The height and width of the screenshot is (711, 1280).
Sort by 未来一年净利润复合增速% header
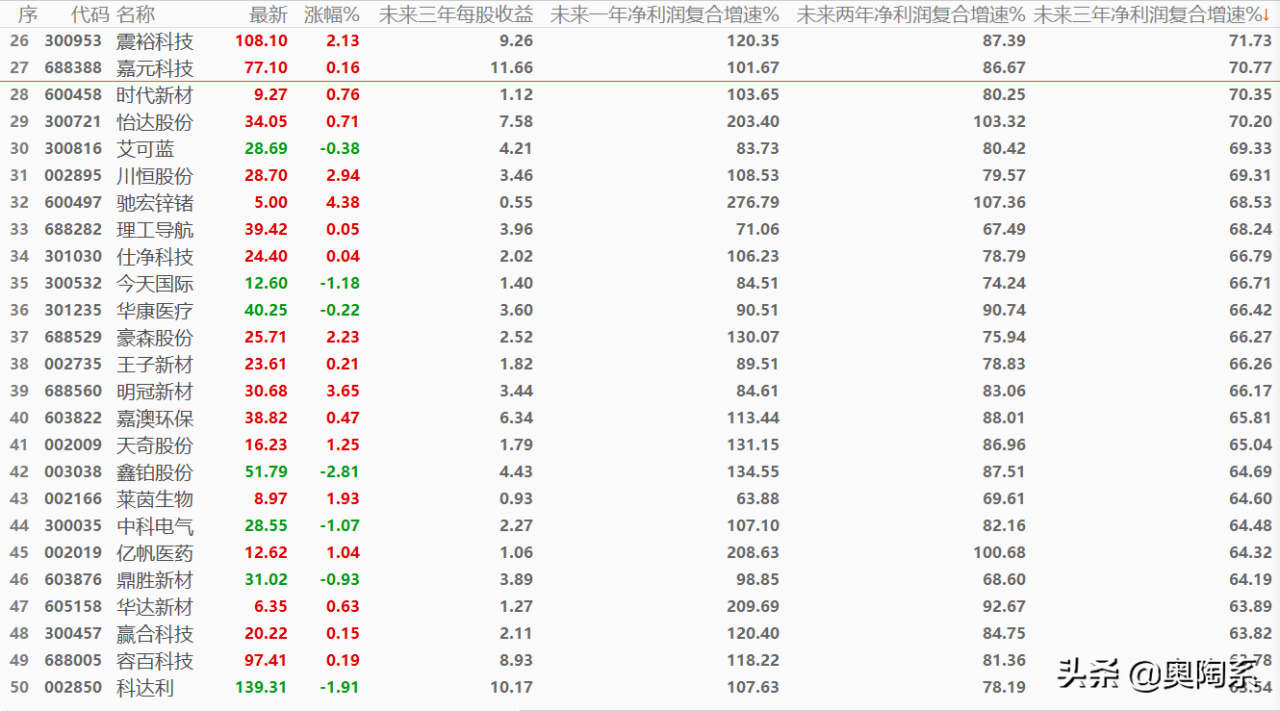point(664,15)
